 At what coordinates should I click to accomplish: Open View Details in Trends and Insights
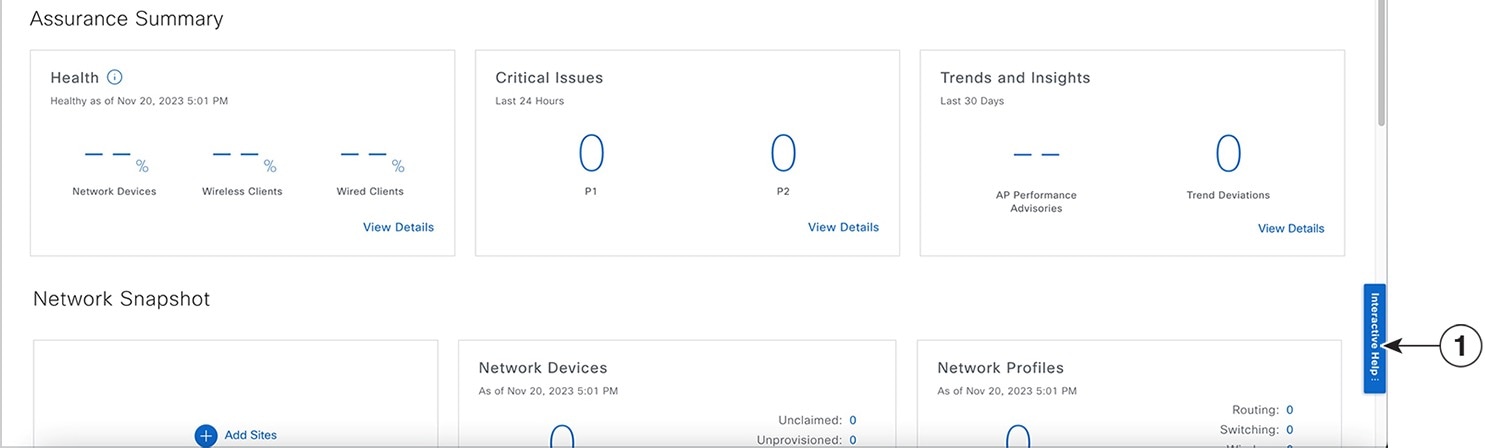[x=1290, y=228]
